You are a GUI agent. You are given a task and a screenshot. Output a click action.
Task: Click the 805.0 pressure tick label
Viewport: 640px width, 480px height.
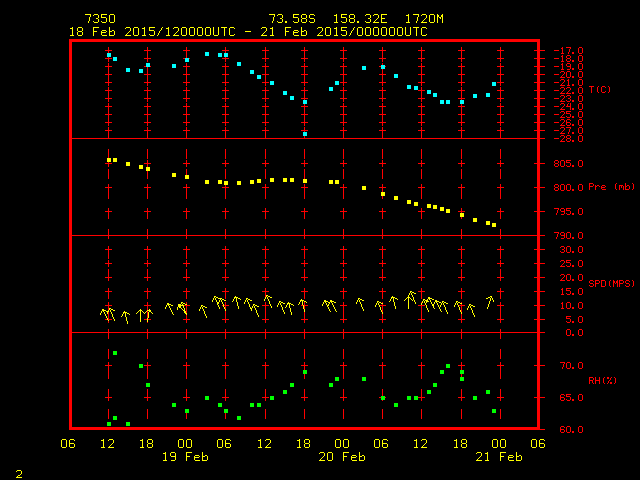[568, 164]
